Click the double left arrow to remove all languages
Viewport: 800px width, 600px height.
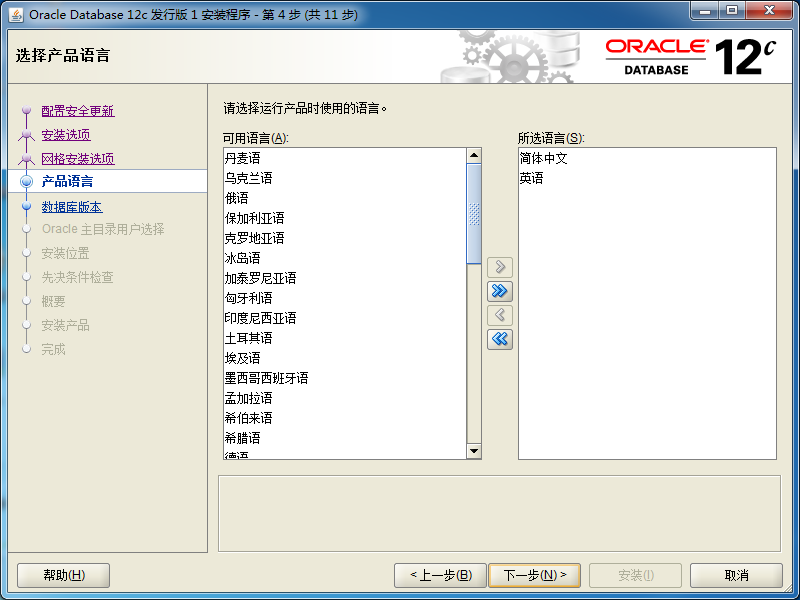click(x=499, y=339)
